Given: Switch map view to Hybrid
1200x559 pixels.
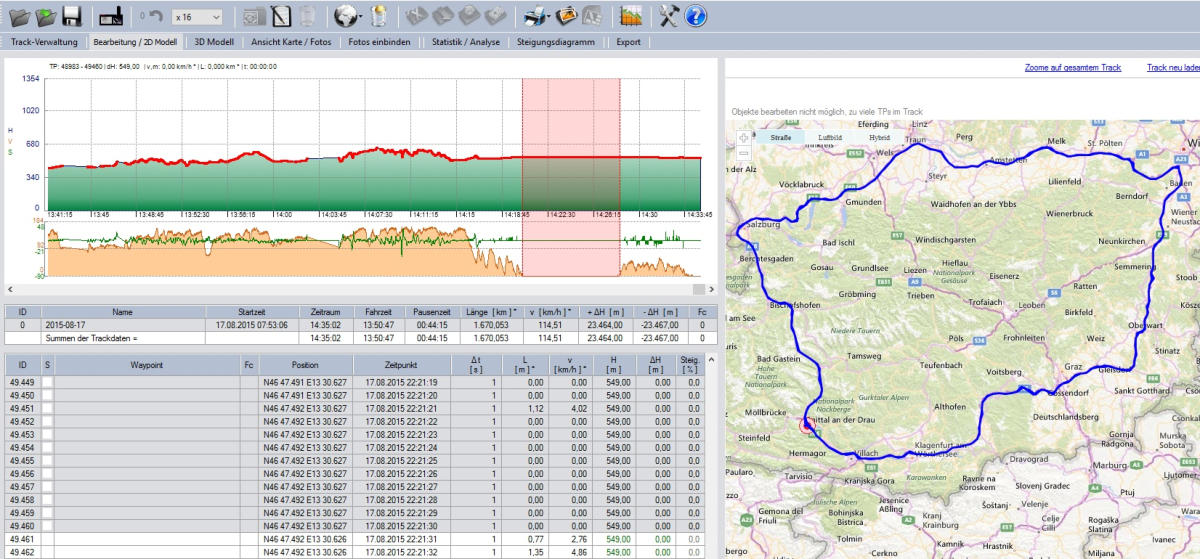Looking at the screenshot, I should coord(879,137).
